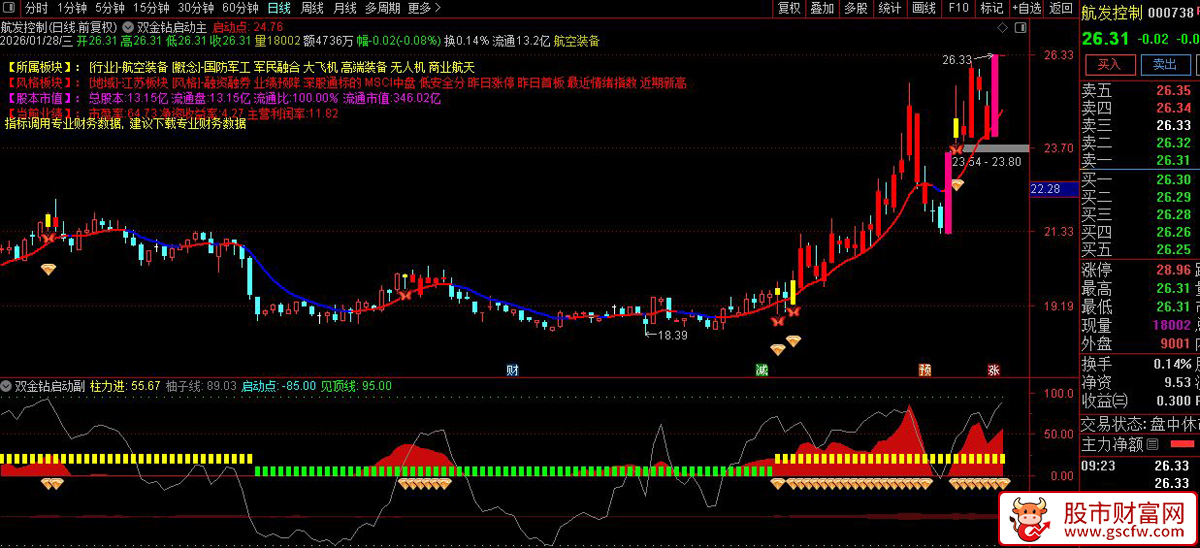This screenshot has height=548, width=1200.
Task: Click the 26.33 high price label on chart
Action: coord(956,60)
